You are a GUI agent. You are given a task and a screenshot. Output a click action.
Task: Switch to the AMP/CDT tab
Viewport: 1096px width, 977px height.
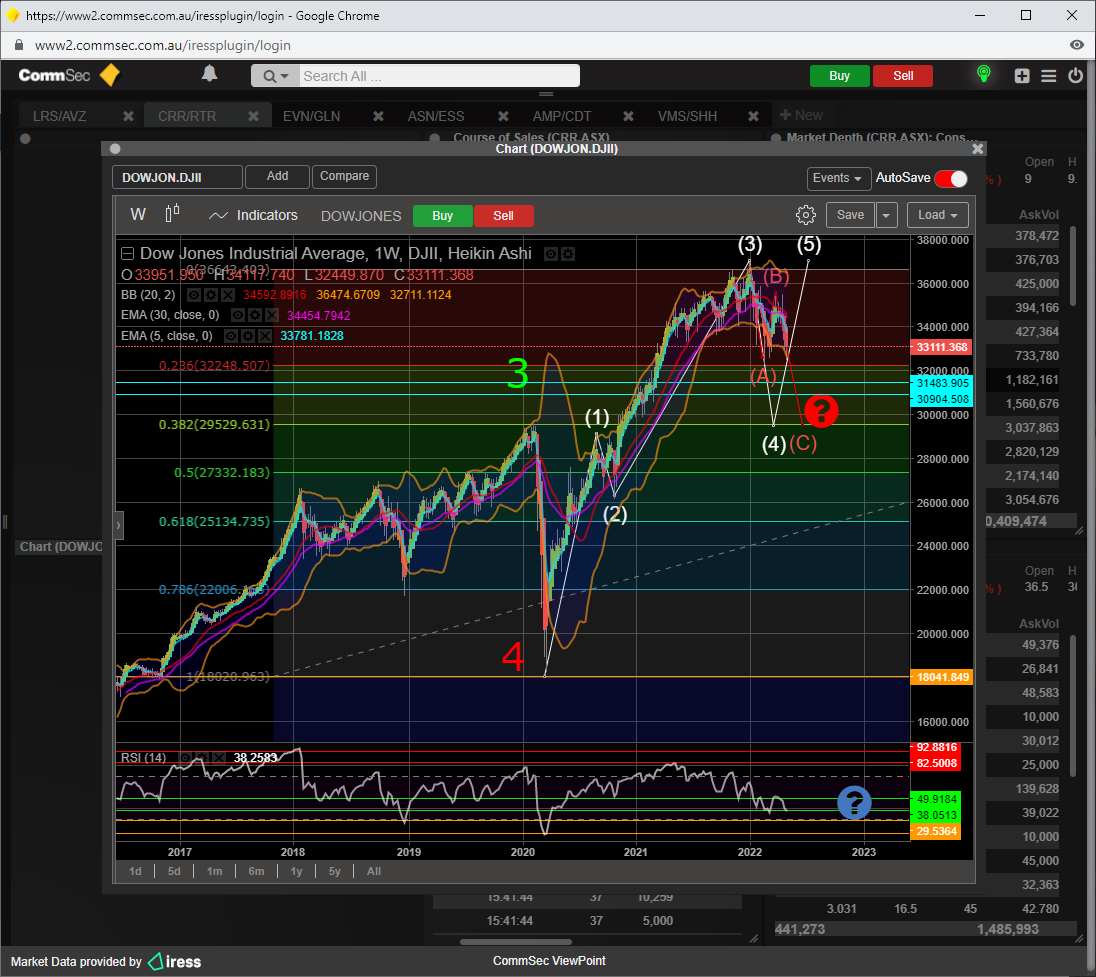click(561, 116)
